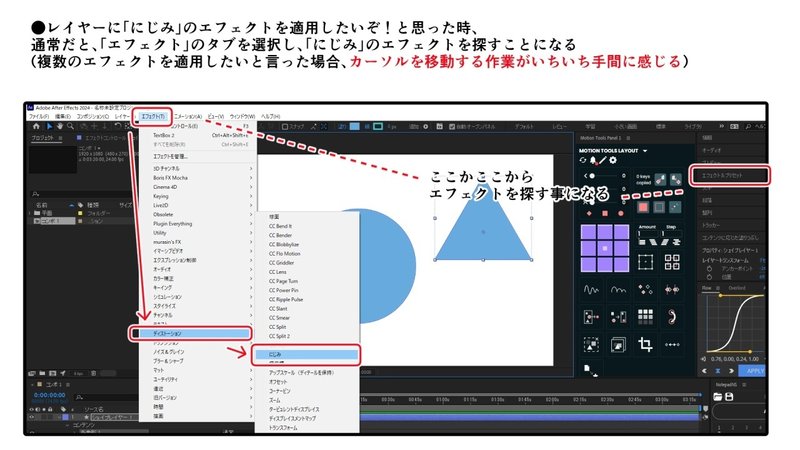The width and height of the screenshot is (800, 450).
Task: Select the Selection arrow tool
Action: pos(49,126)
